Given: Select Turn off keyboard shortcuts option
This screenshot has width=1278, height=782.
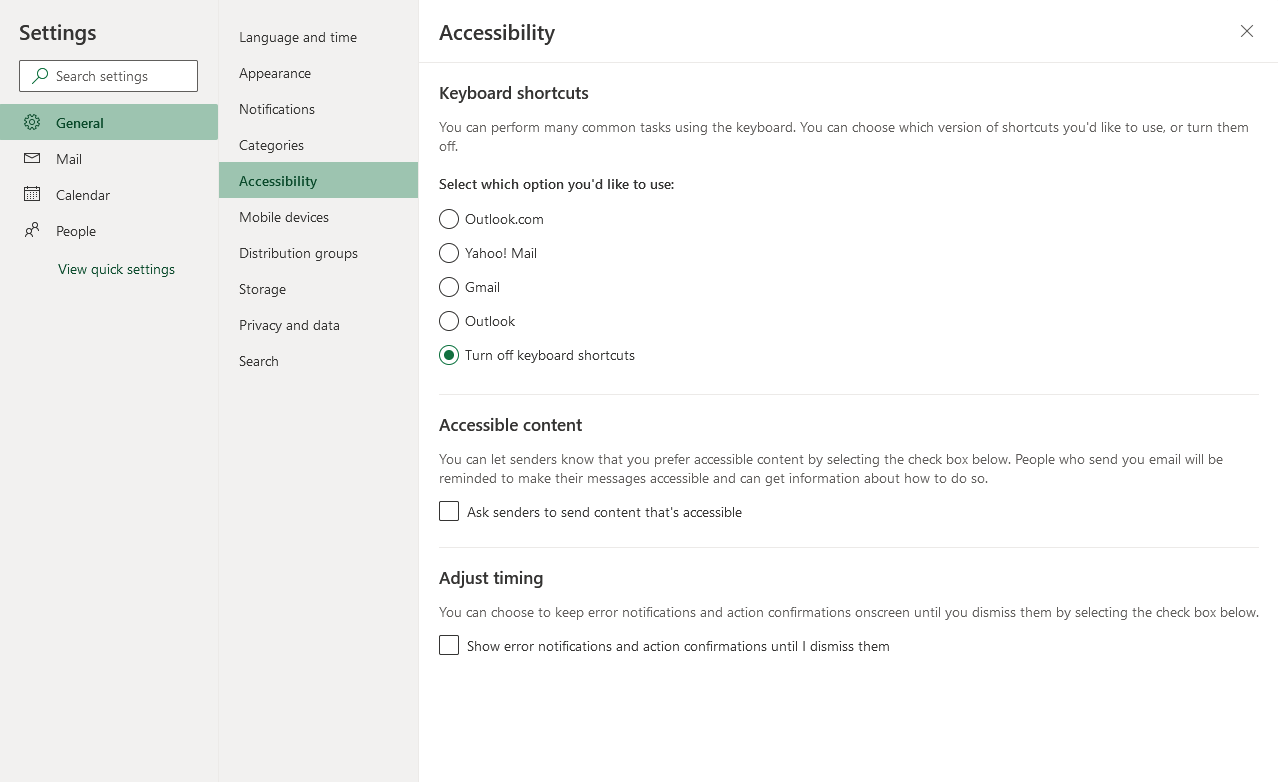Looking at the screenshot, I should tap(449, 355).
